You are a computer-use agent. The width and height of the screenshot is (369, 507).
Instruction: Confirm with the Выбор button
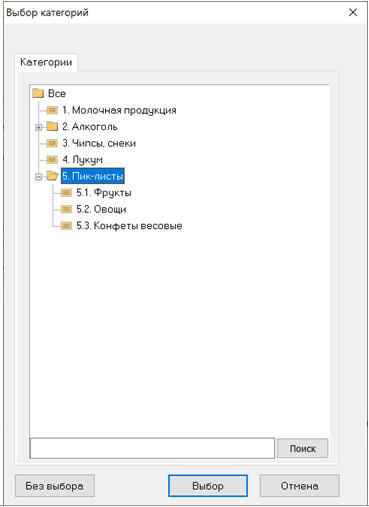pyautogui.click(x=208, y=486)
